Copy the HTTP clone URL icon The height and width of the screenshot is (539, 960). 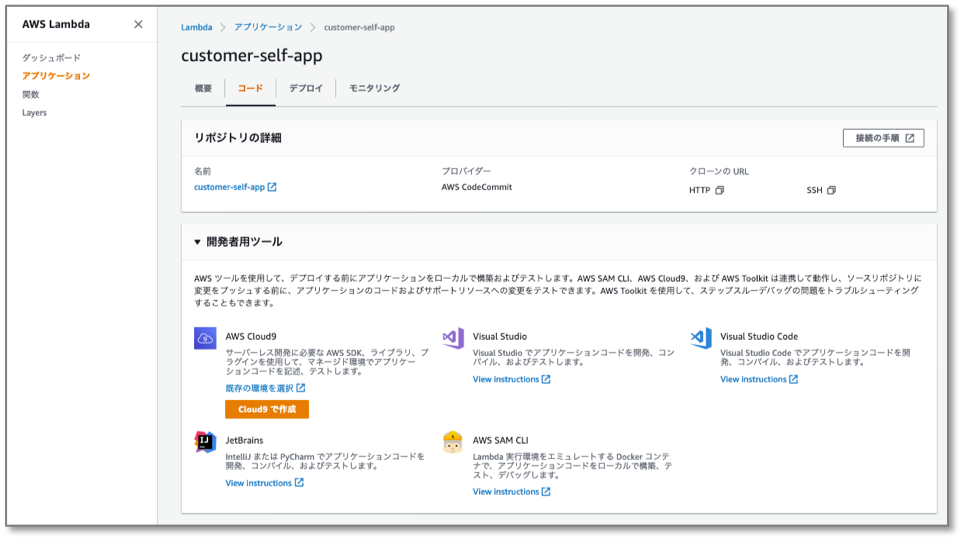tap(720, 190)
